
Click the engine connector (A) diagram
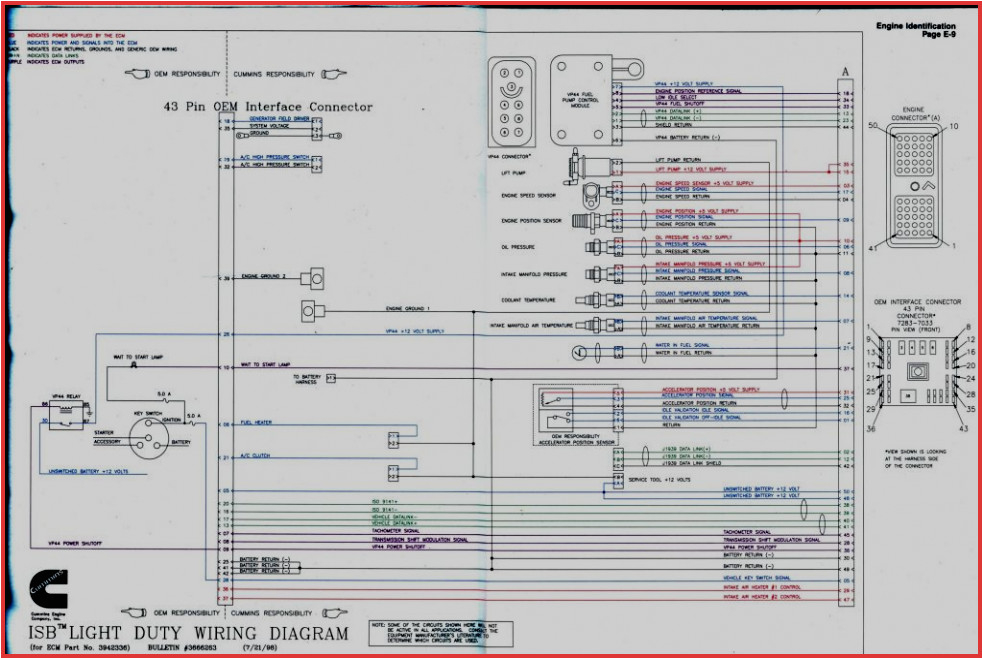913,186
